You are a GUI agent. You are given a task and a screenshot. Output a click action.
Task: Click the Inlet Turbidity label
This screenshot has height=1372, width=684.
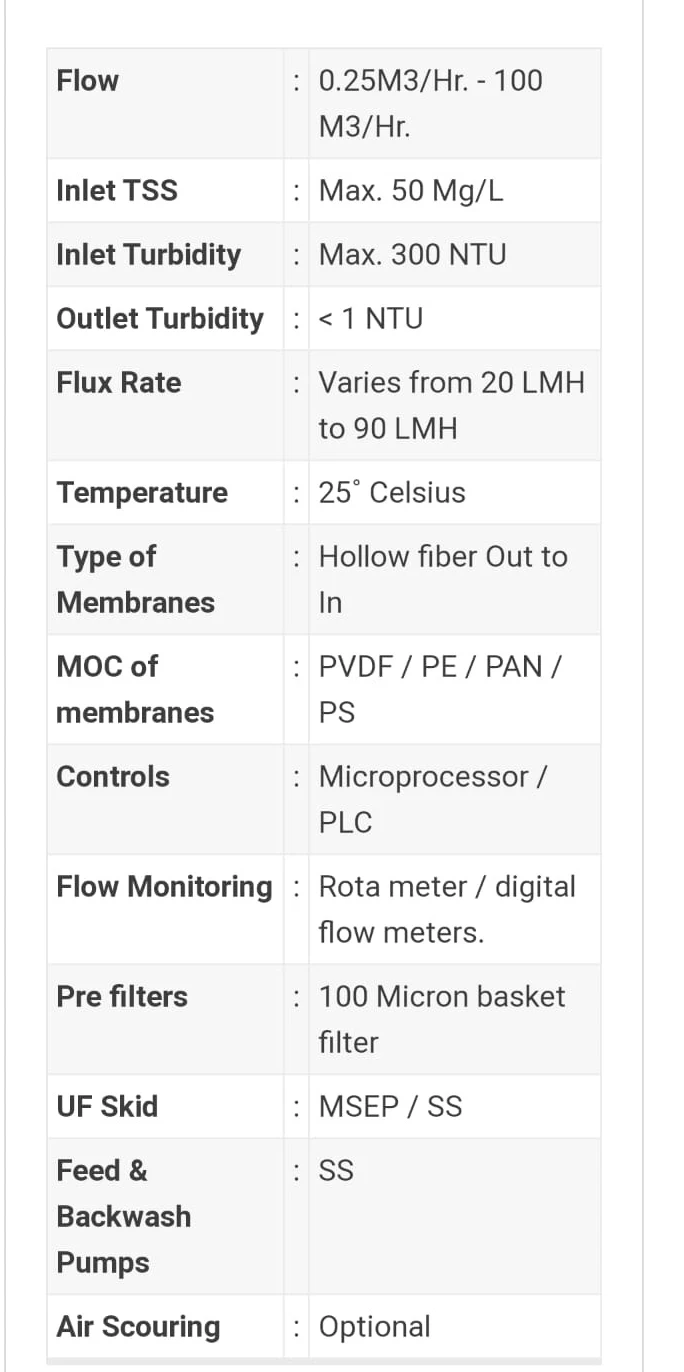(x=149, y=254)
